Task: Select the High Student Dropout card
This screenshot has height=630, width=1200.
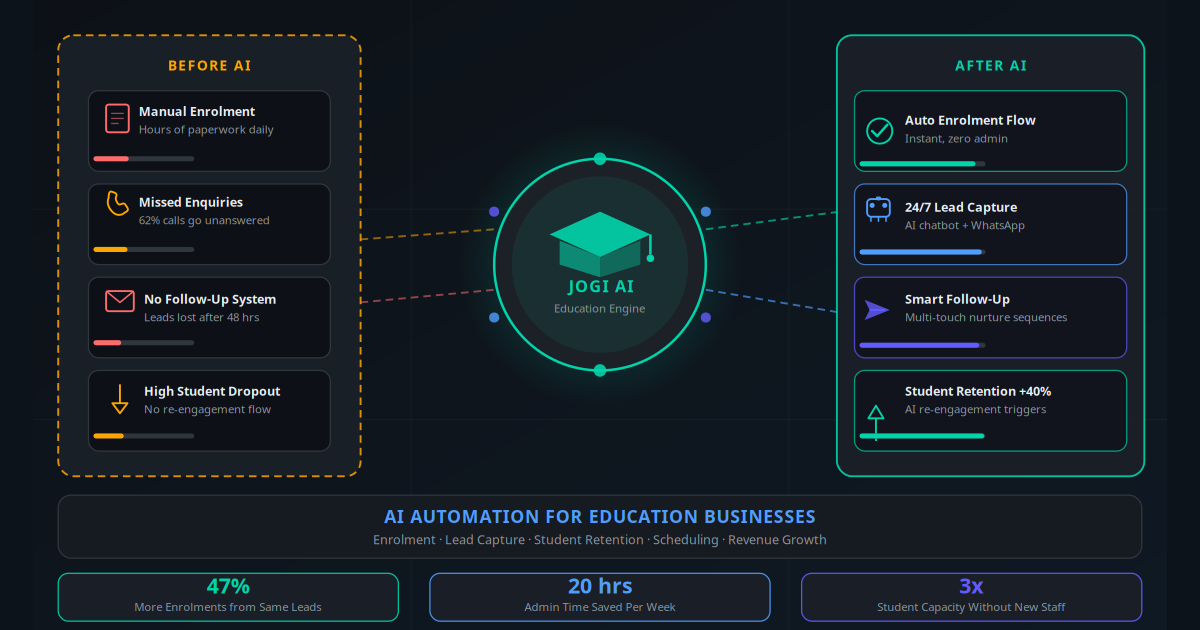Action: coord(209,410)
